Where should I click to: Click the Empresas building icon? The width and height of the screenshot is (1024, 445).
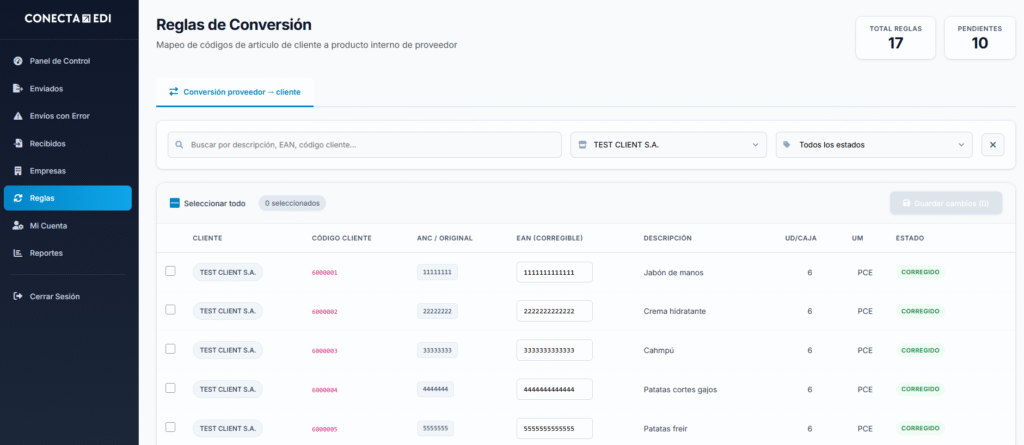18,171
